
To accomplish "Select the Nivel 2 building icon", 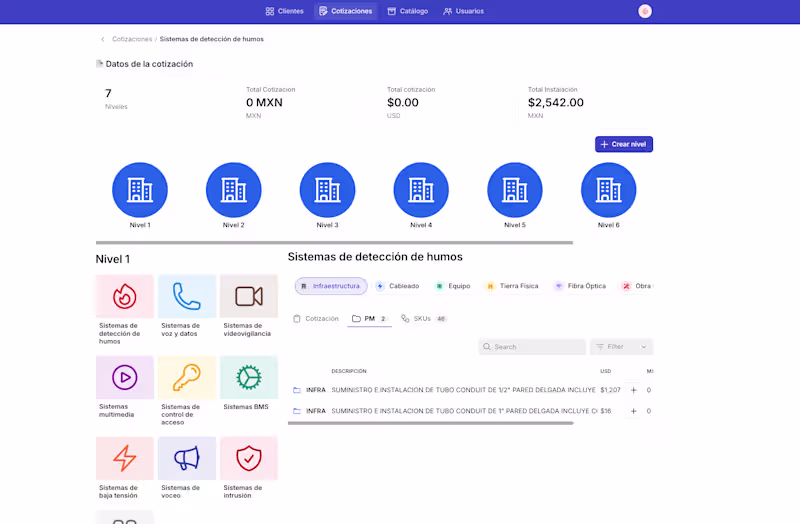I will tap(234, 190).
